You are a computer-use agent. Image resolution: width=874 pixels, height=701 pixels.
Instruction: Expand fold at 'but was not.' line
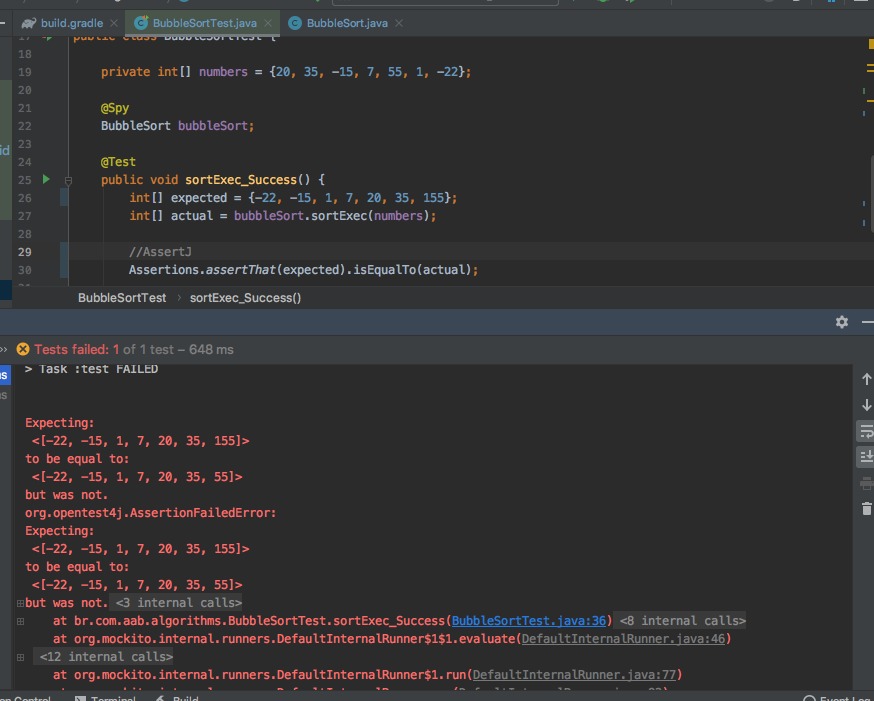[x=20, y=603]
